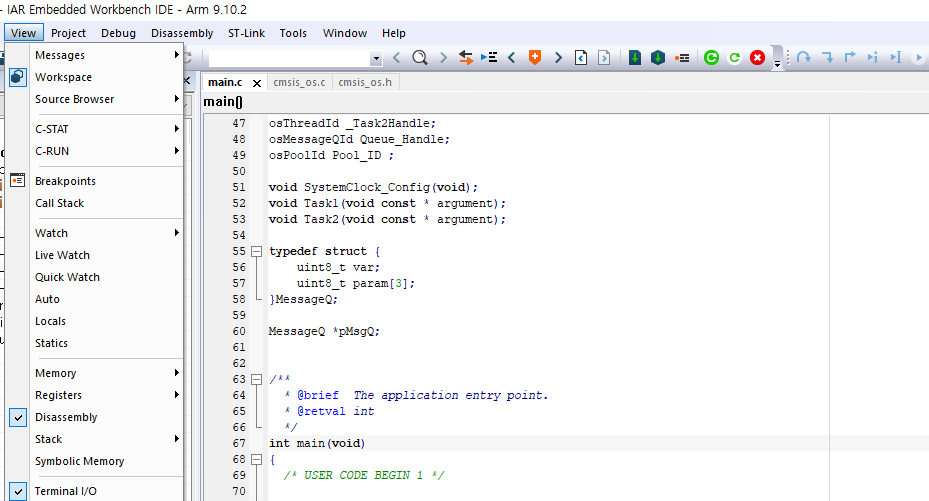Click the Navigate Backward page icon

[x=581, y=57]
